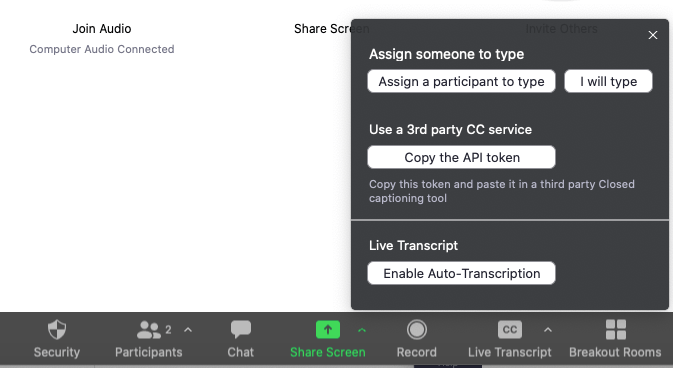Expand the Share Screen options caret
Image resolution: width=673 pixels, height=368 pixels.
(362, 330)
